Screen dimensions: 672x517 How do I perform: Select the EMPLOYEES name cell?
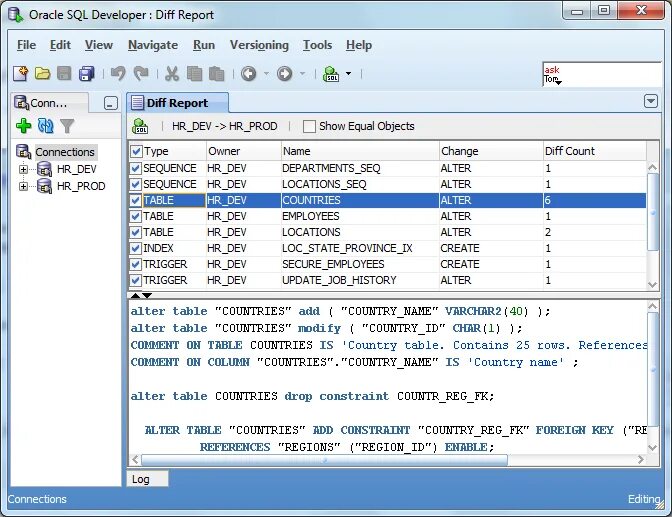point(360,216)
